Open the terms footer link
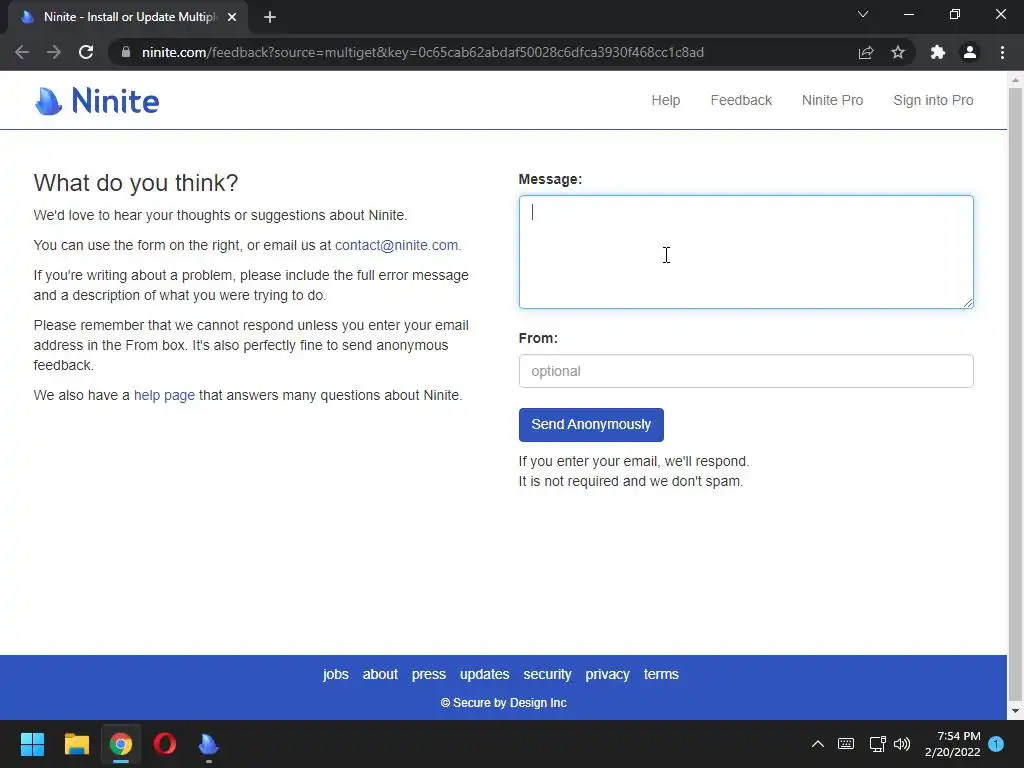Image resolution: width=1024 pixels, height=768 pixels. click(x=661, y=674)
